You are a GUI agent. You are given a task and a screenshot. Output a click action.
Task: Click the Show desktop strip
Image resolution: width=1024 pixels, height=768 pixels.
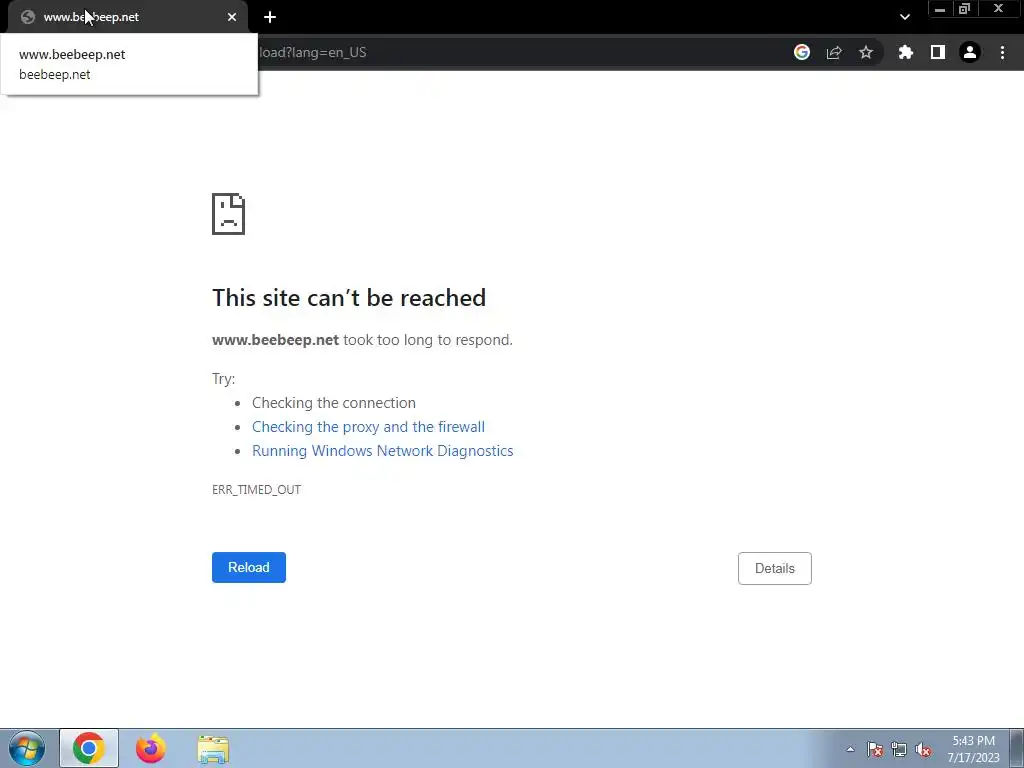[x=1017, y=748]
